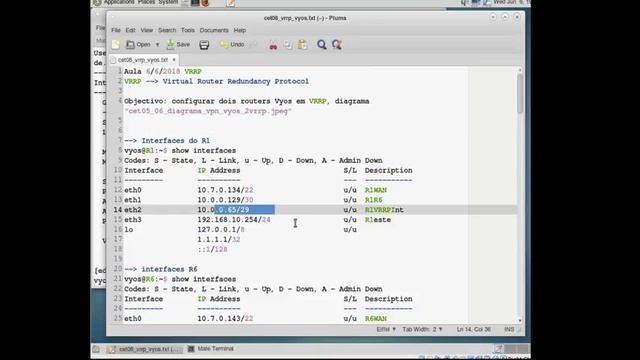
Task: Open Find with the magnifier icon
Action: 322,45
